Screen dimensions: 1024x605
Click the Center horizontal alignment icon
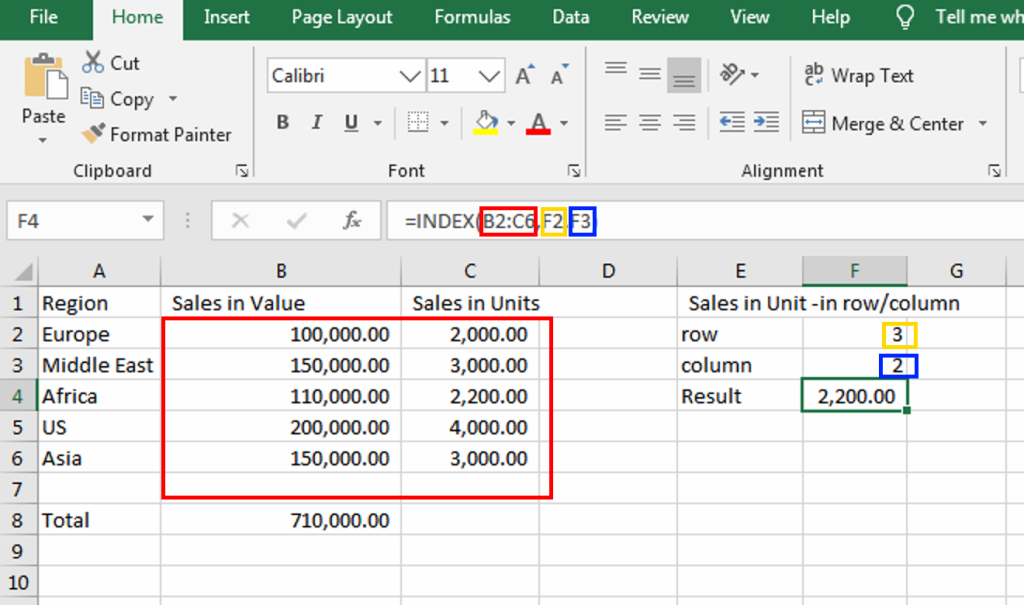pos(650,123)
